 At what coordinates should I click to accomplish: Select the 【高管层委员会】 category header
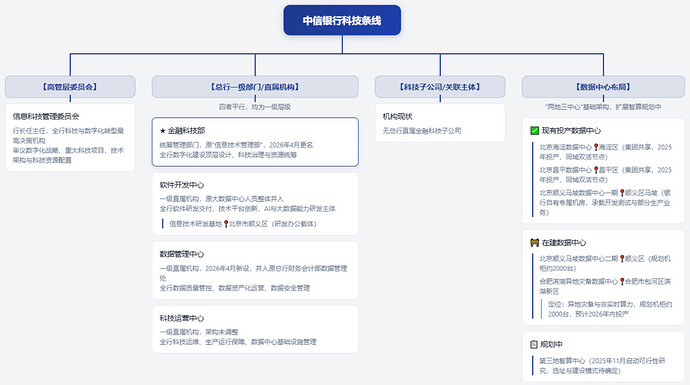(x=70, y=87)
